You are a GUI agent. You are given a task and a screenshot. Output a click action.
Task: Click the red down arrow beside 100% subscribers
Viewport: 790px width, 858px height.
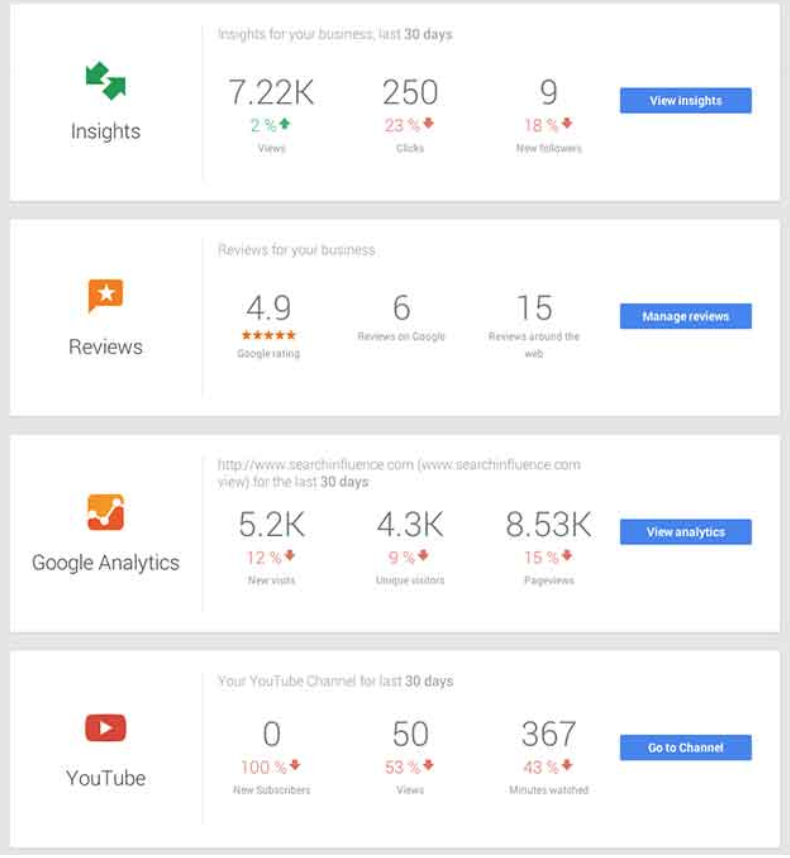[x=295, y=765]
